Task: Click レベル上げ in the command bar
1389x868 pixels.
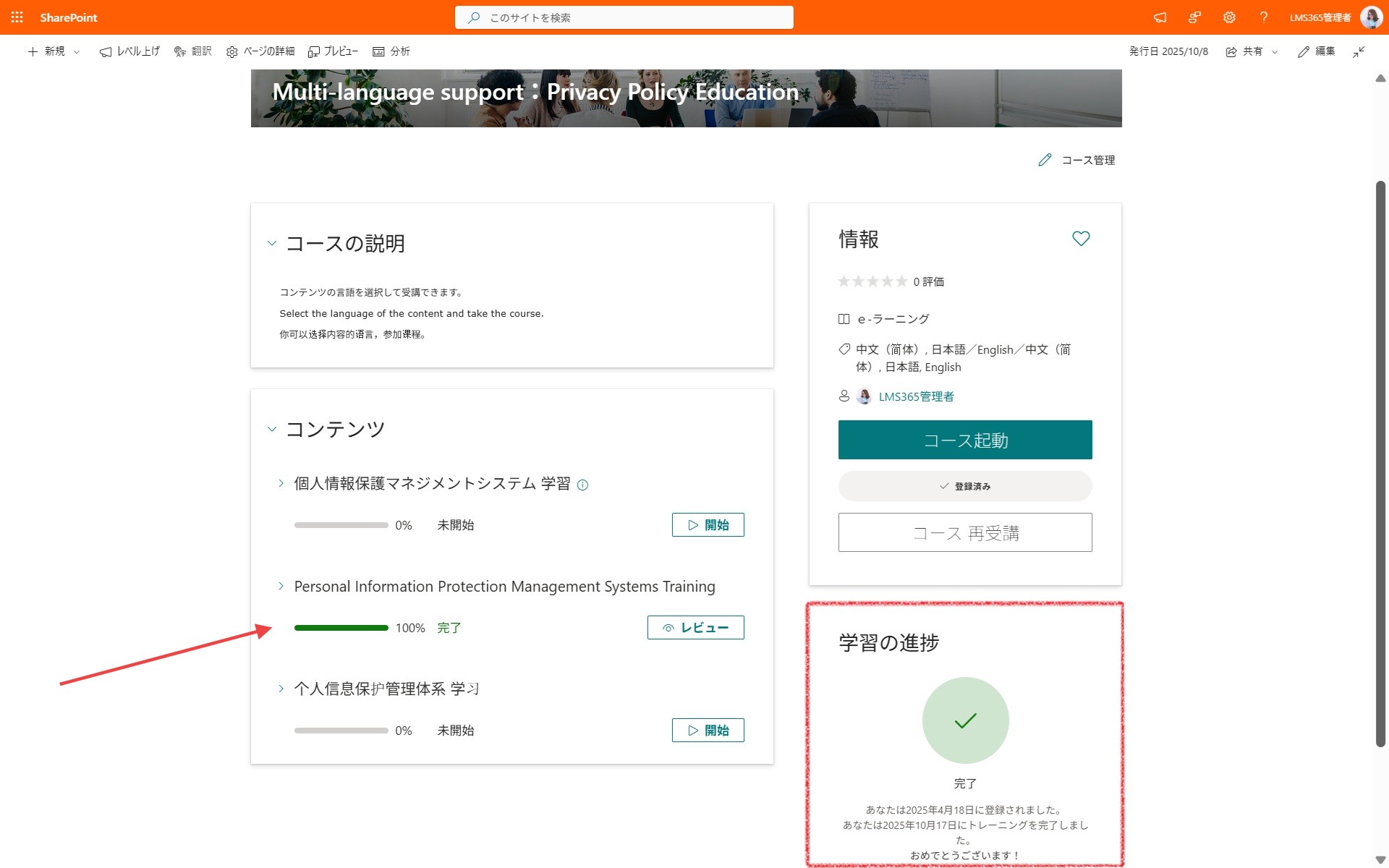Action: coord(129,51)
